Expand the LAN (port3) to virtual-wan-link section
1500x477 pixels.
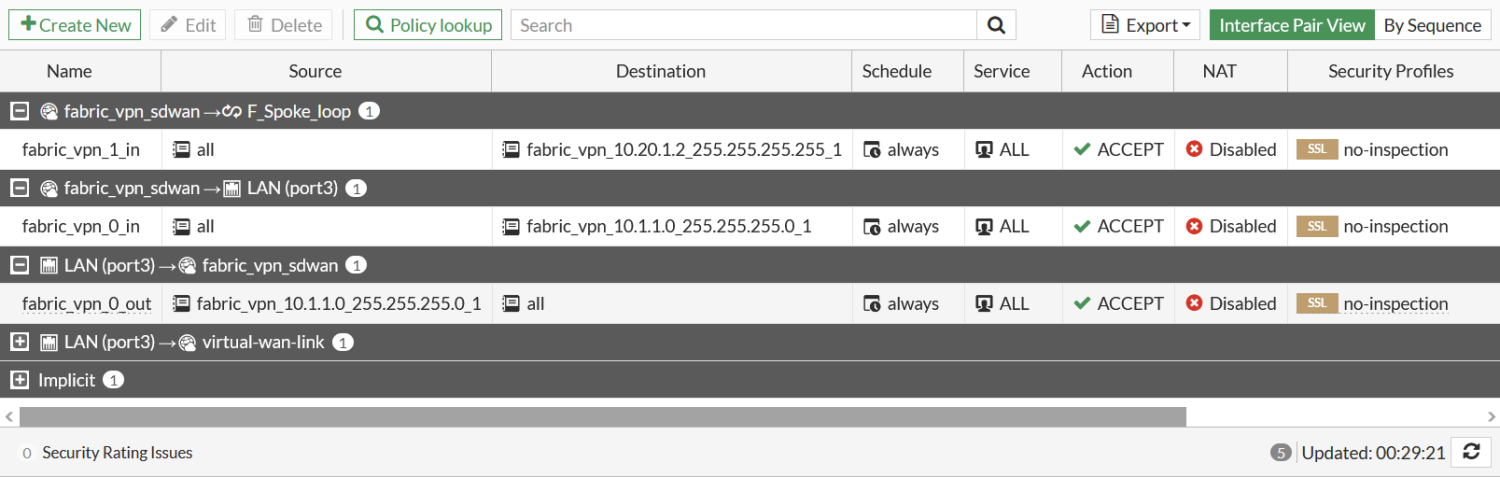click(x=19, y=342)
